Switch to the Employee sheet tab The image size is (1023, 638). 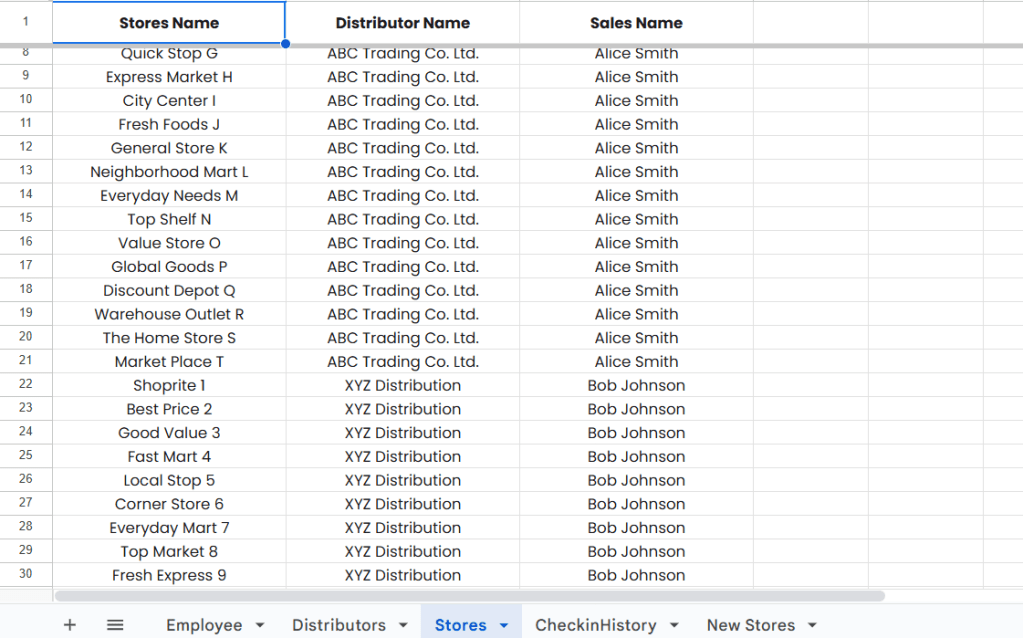click(204, 625)
